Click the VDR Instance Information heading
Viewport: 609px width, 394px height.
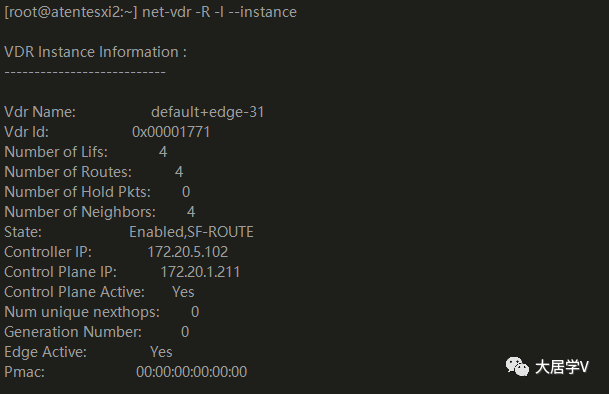pyautogui.click(x=96, y=52)
